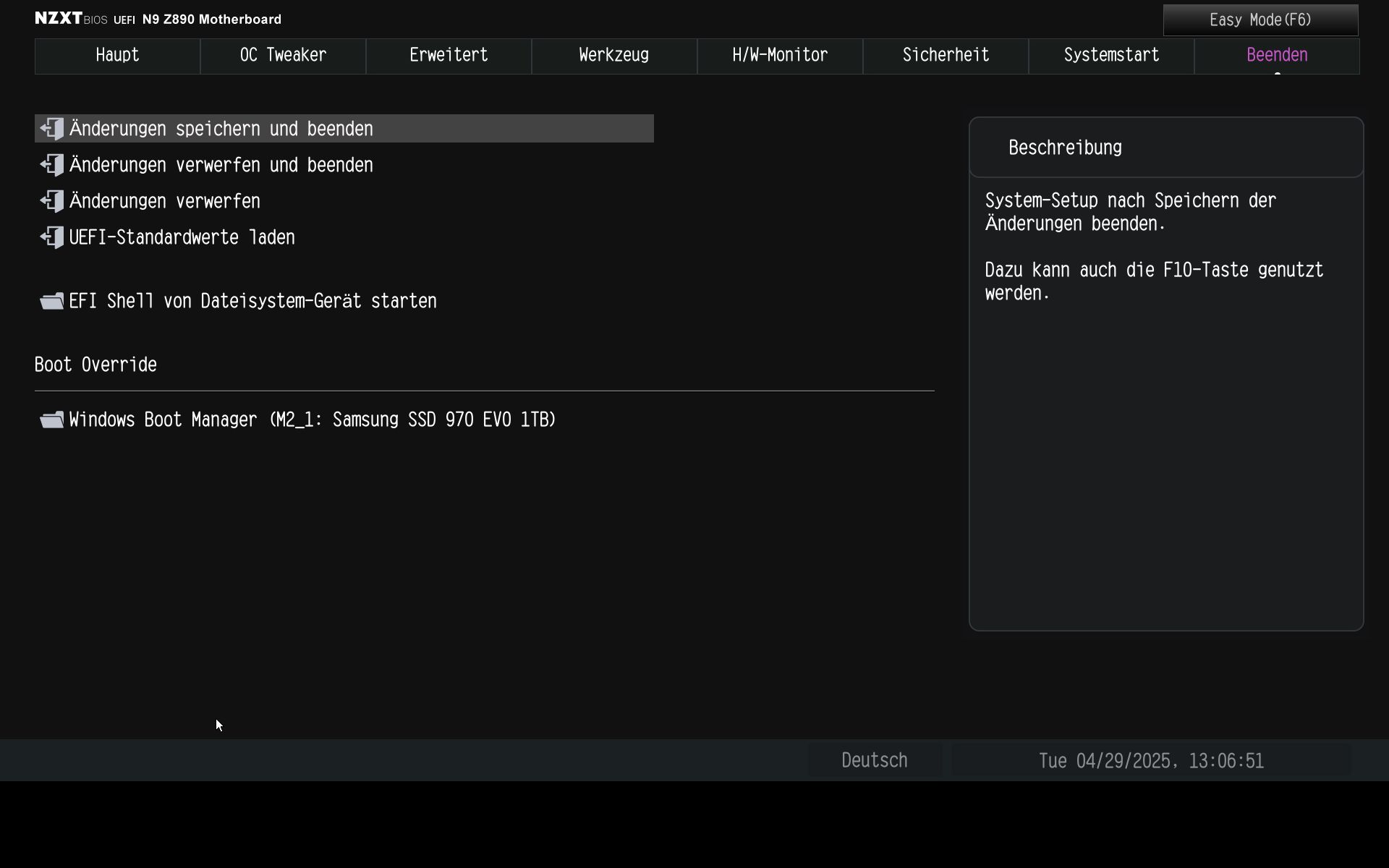Go to the Werkzeug tab
This screenshot has width=1389, height=868.
coord(614,56)
